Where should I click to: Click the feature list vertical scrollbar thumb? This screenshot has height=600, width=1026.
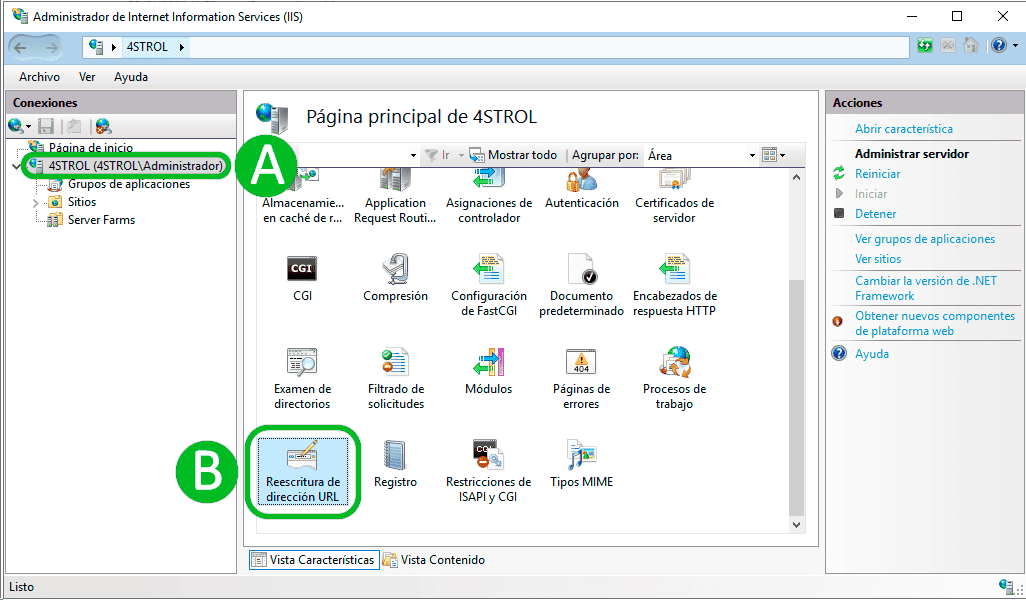click(796, 397)
